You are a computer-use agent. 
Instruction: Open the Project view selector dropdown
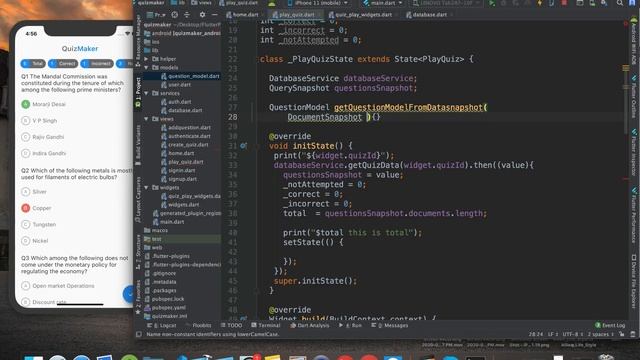tap(156, 15)
